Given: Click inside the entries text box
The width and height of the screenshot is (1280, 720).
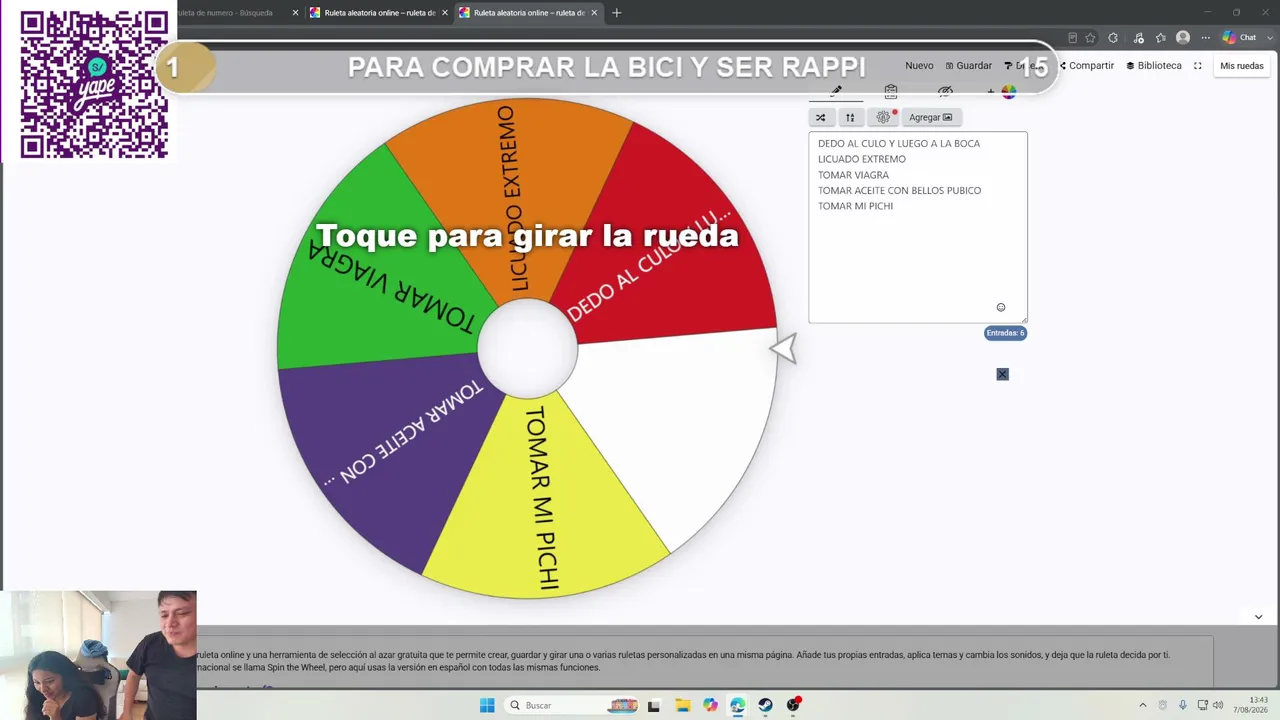Looking at the screenshot, I should (x=918, y=227).
